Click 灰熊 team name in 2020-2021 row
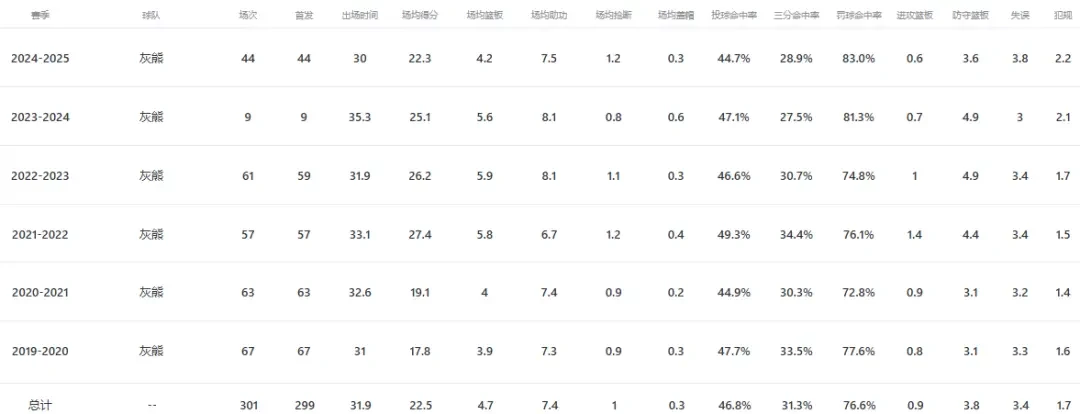 pos(151,292)
